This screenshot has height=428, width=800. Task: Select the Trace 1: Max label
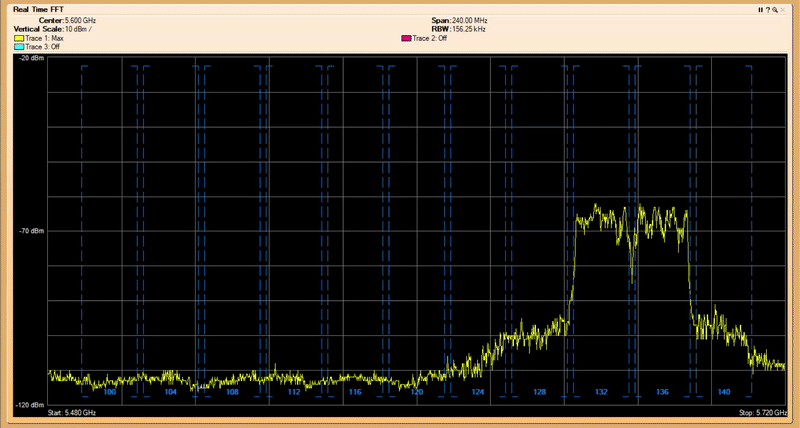44,38
